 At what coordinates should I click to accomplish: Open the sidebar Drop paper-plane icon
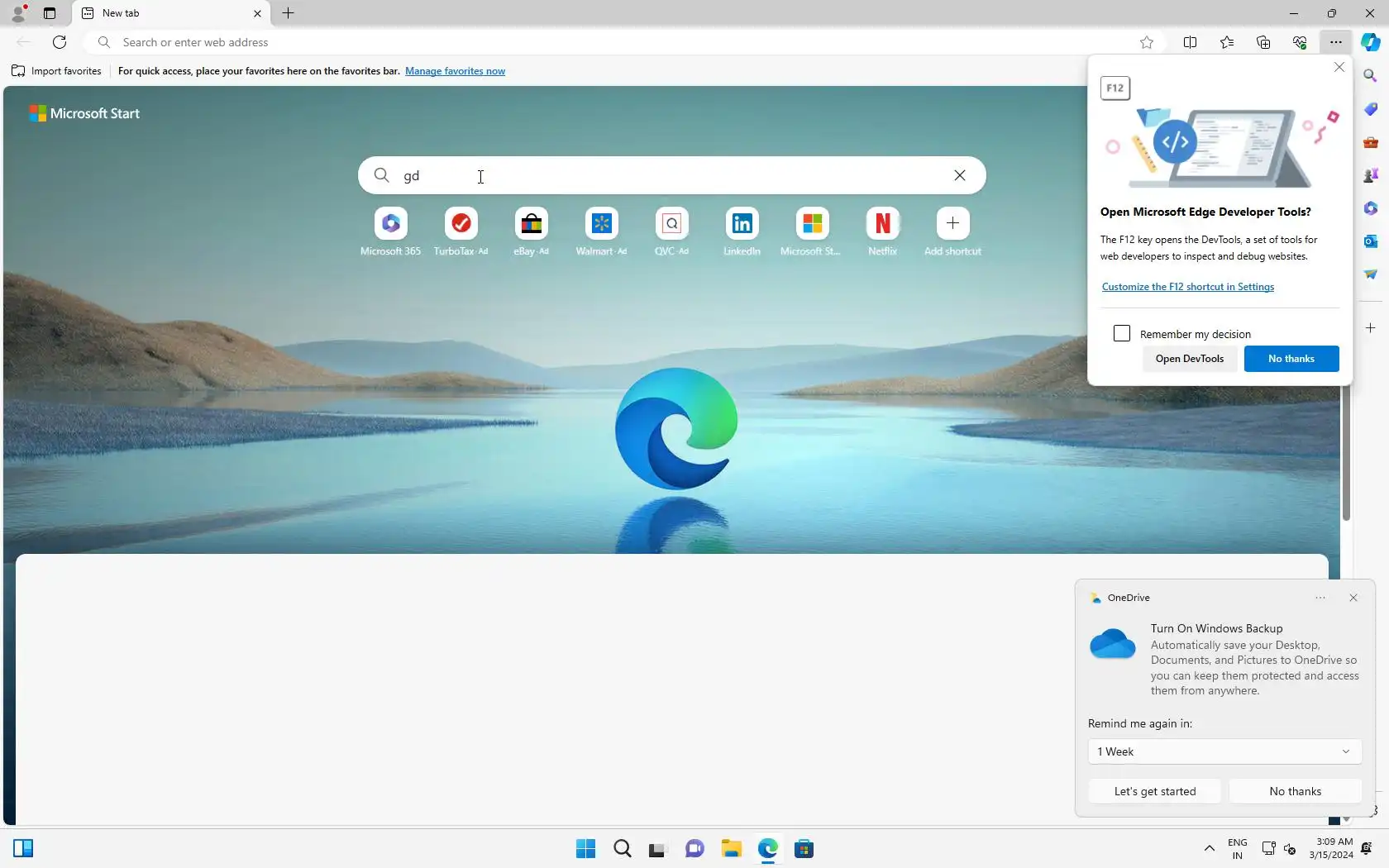coord(1371,274)
